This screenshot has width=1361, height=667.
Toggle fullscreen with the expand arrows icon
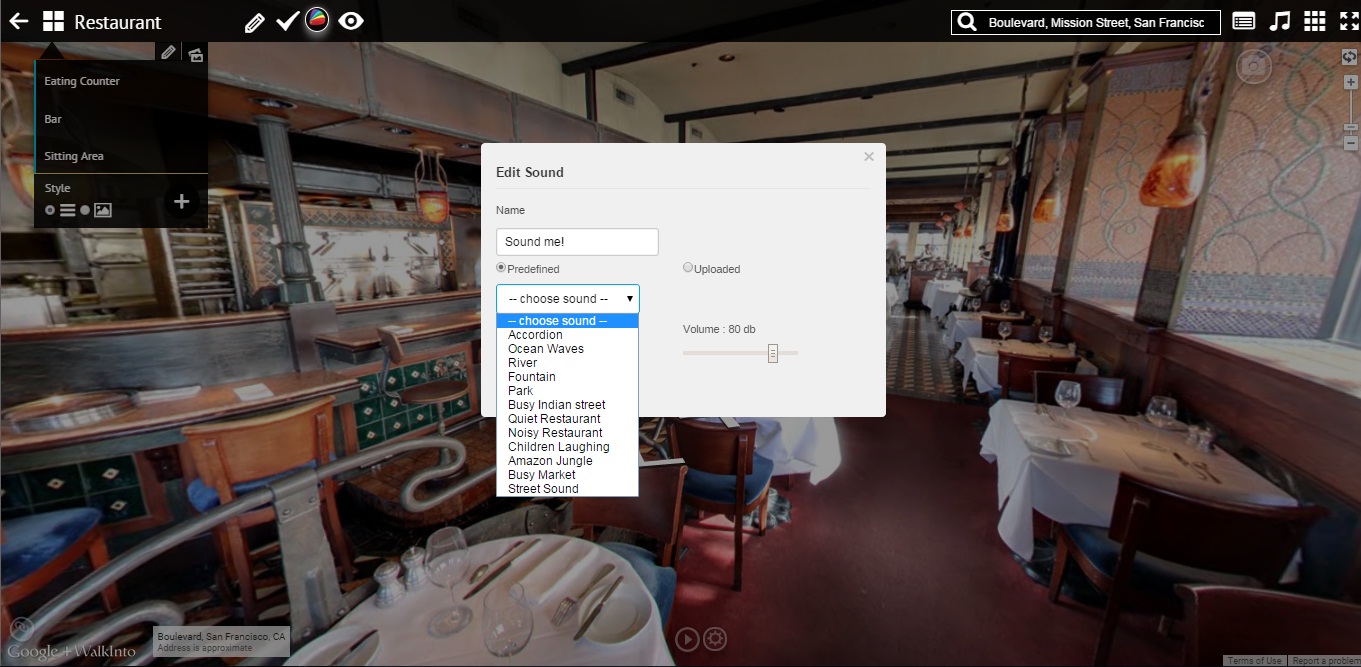(x=1349, y=21)
